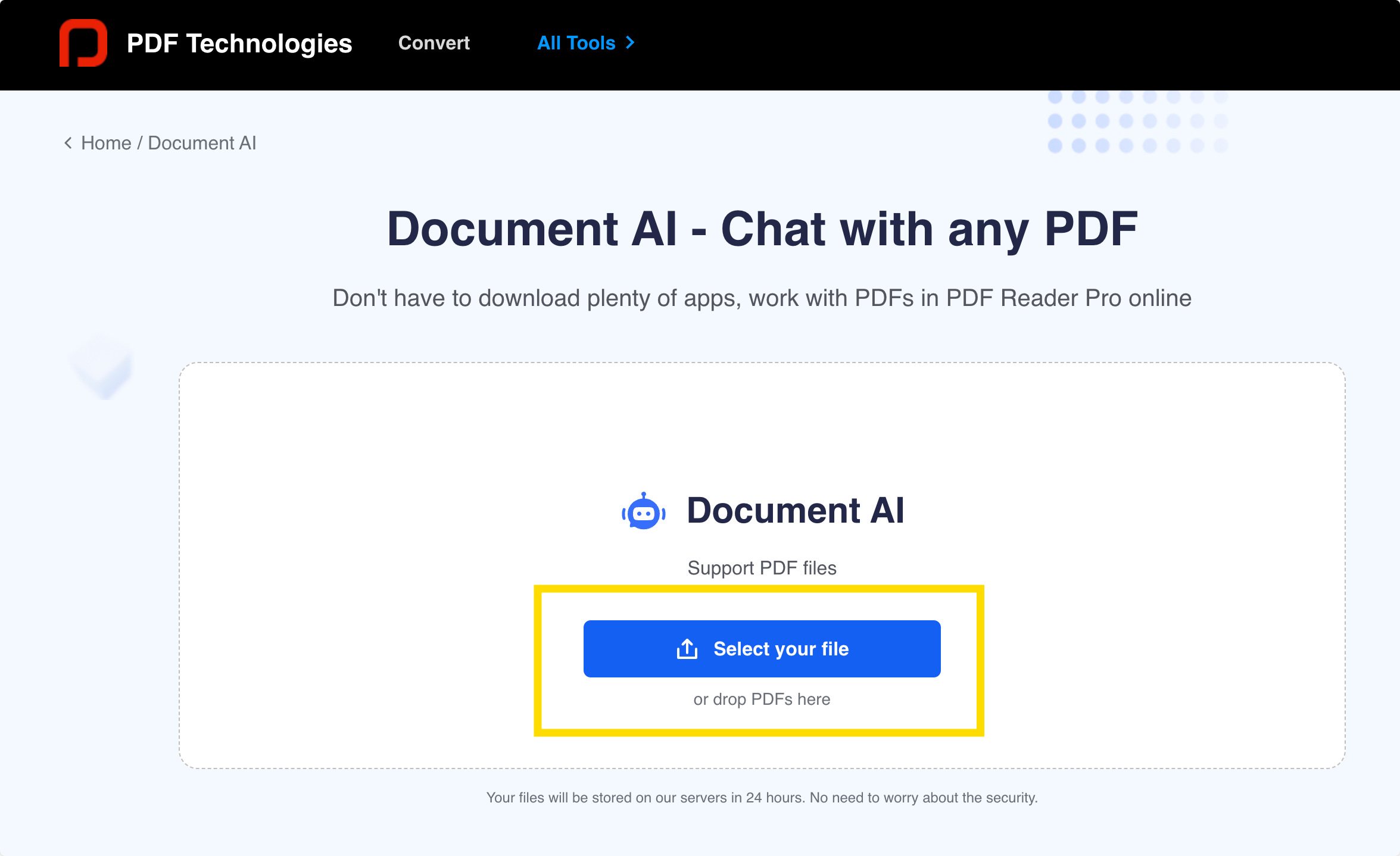
Task: Click the file upload arrow icon
Action: pos(686,648)
